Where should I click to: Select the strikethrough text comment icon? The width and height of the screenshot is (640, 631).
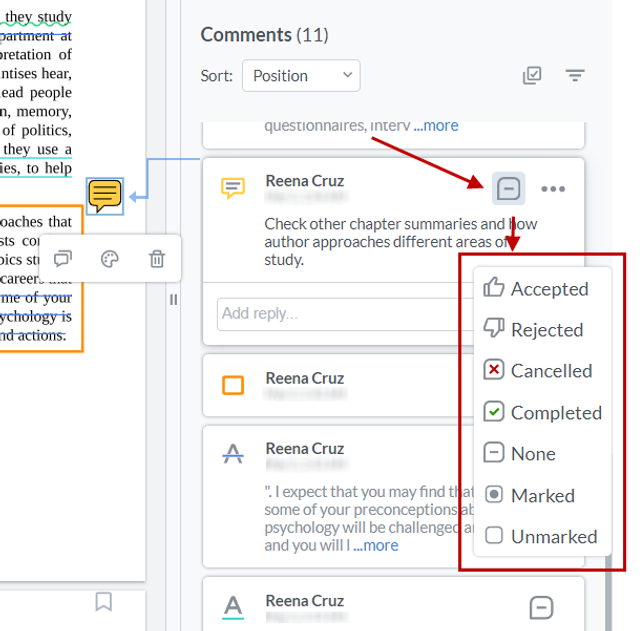click(x=233, y=453)
